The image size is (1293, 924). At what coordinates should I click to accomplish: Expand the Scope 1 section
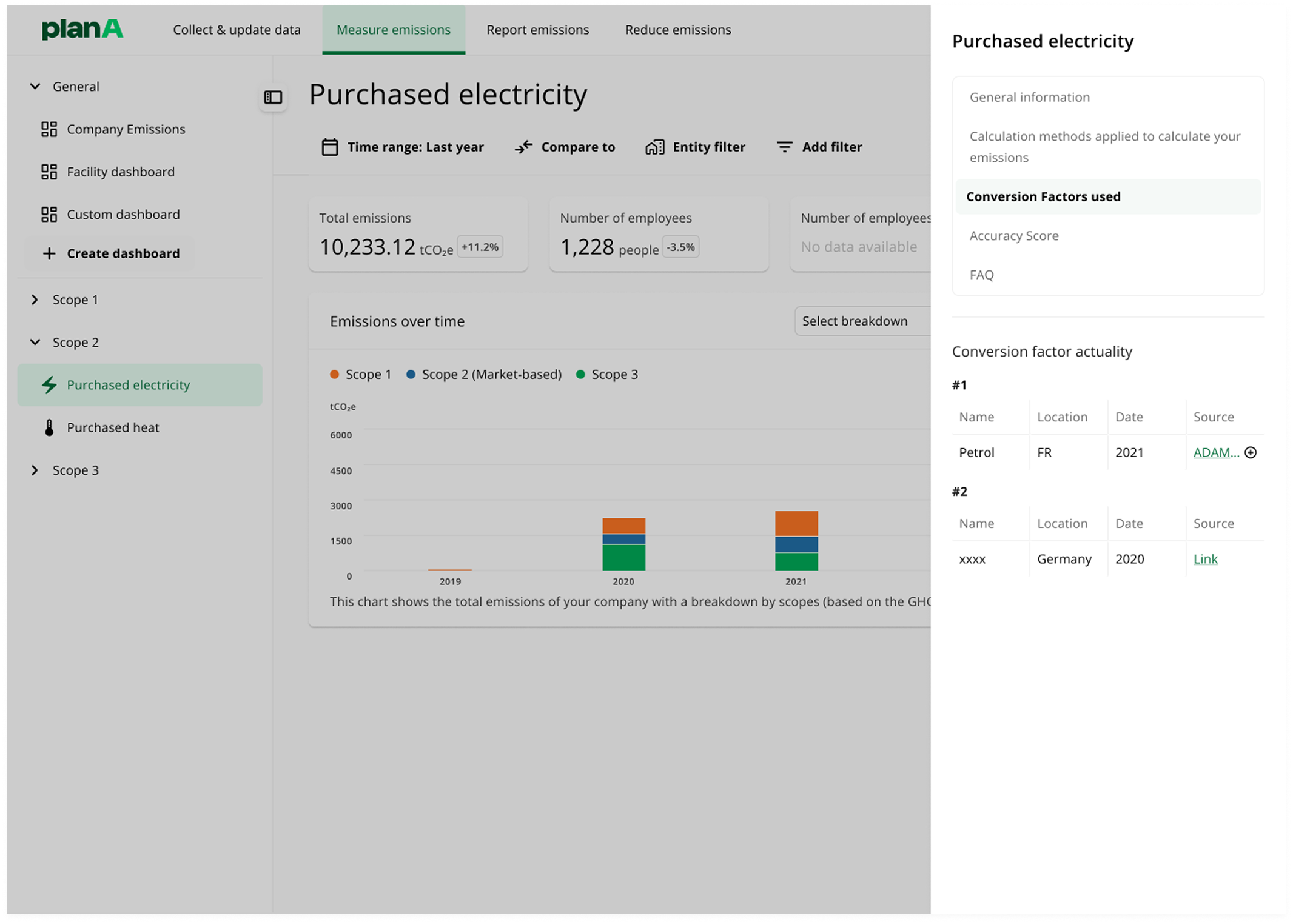33,299
